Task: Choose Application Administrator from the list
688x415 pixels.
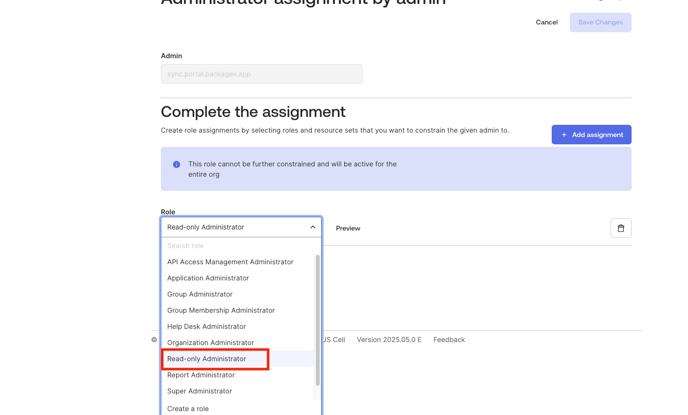Action: coord(208,278)
